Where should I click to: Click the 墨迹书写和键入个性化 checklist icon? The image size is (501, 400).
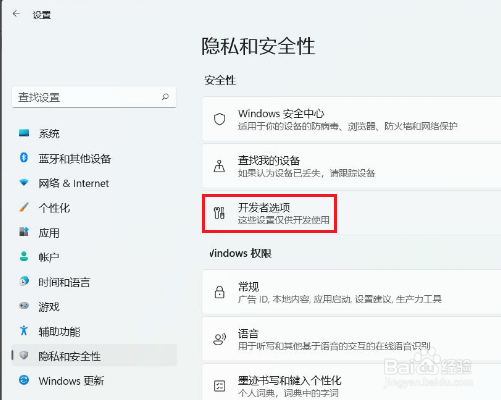click(219, 386)
